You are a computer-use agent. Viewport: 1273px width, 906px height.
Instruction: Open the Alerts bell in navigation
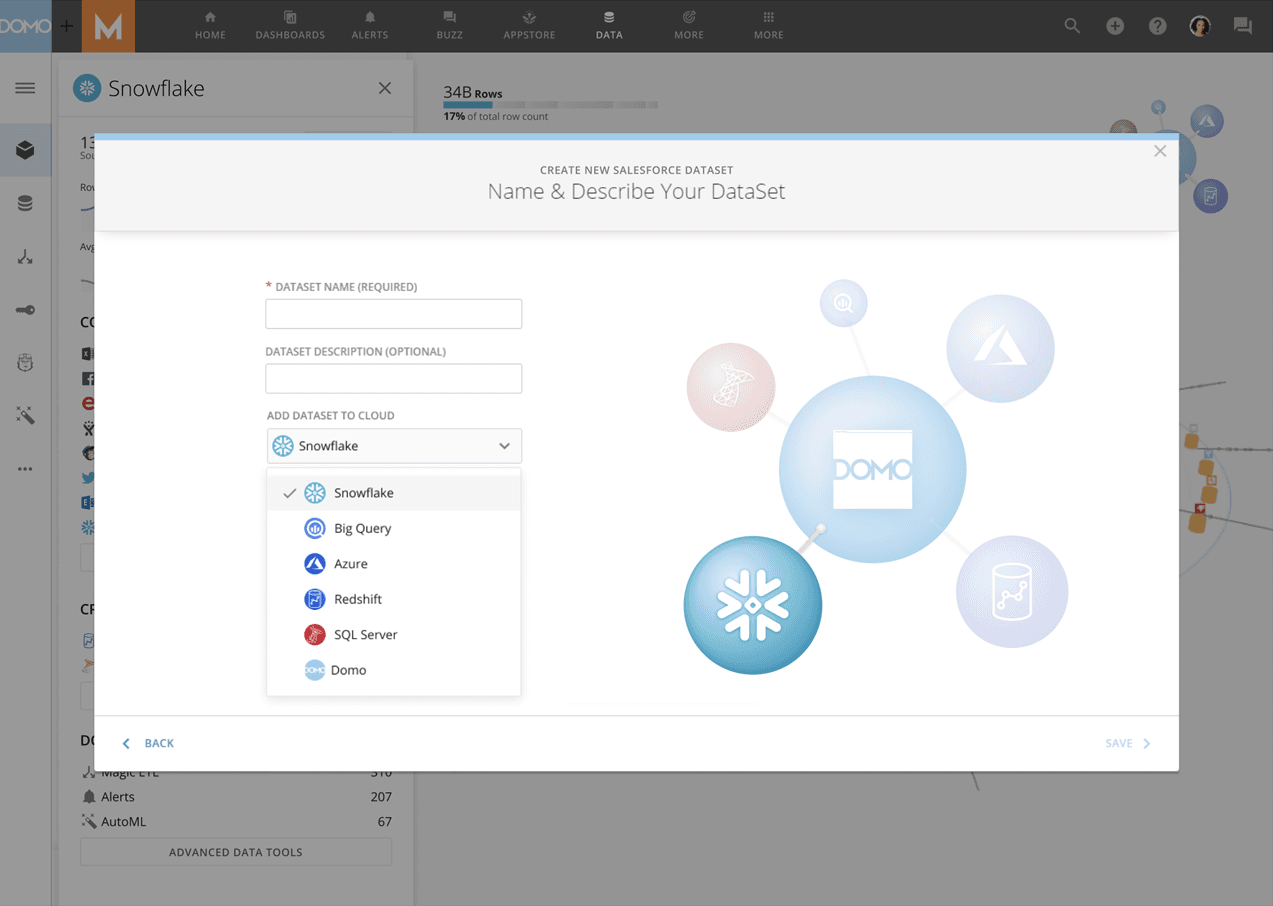coord(369,26)
